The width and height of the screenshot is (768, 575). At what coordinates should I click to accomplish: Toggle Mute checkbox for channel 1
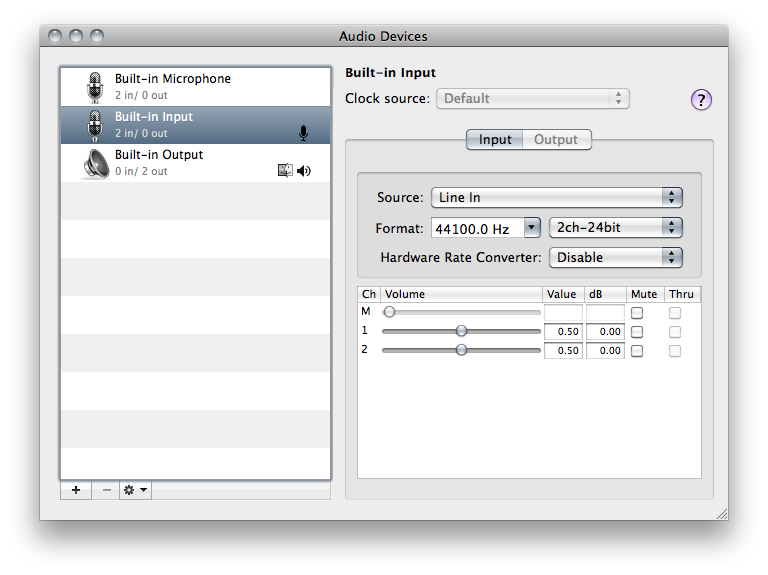coord(637,332)
